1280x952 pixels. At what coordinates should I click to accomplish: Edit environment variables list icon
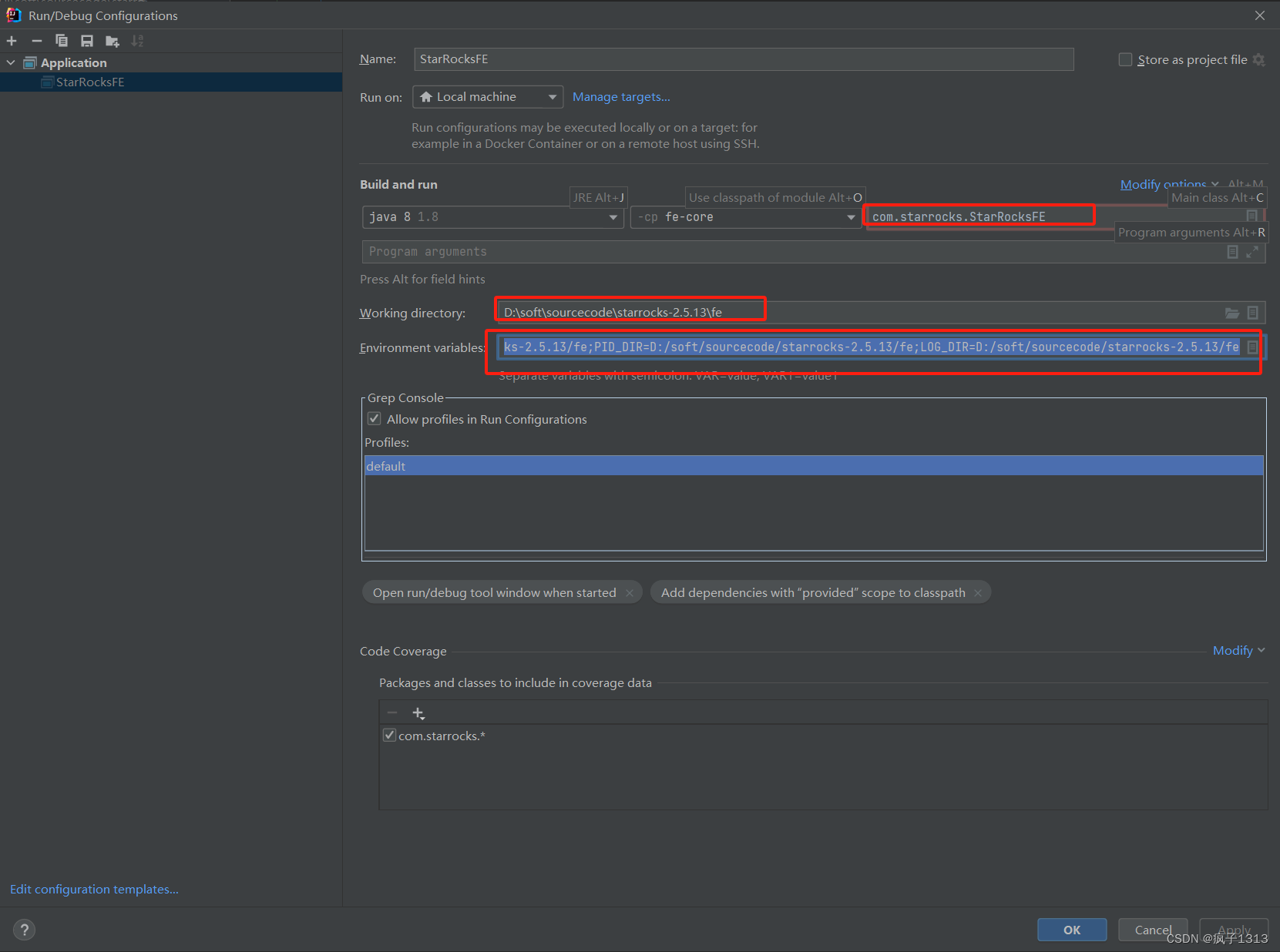click(x=1253, y=347)
